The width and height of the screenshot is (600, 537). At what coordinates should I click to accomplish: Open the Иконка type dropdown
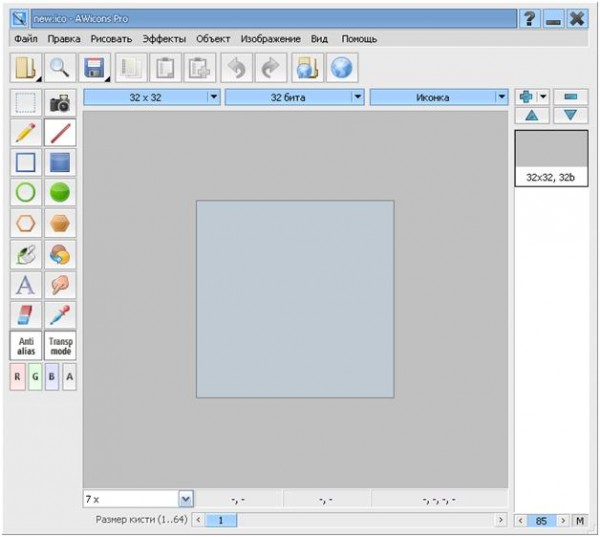(x=439, y=97)
